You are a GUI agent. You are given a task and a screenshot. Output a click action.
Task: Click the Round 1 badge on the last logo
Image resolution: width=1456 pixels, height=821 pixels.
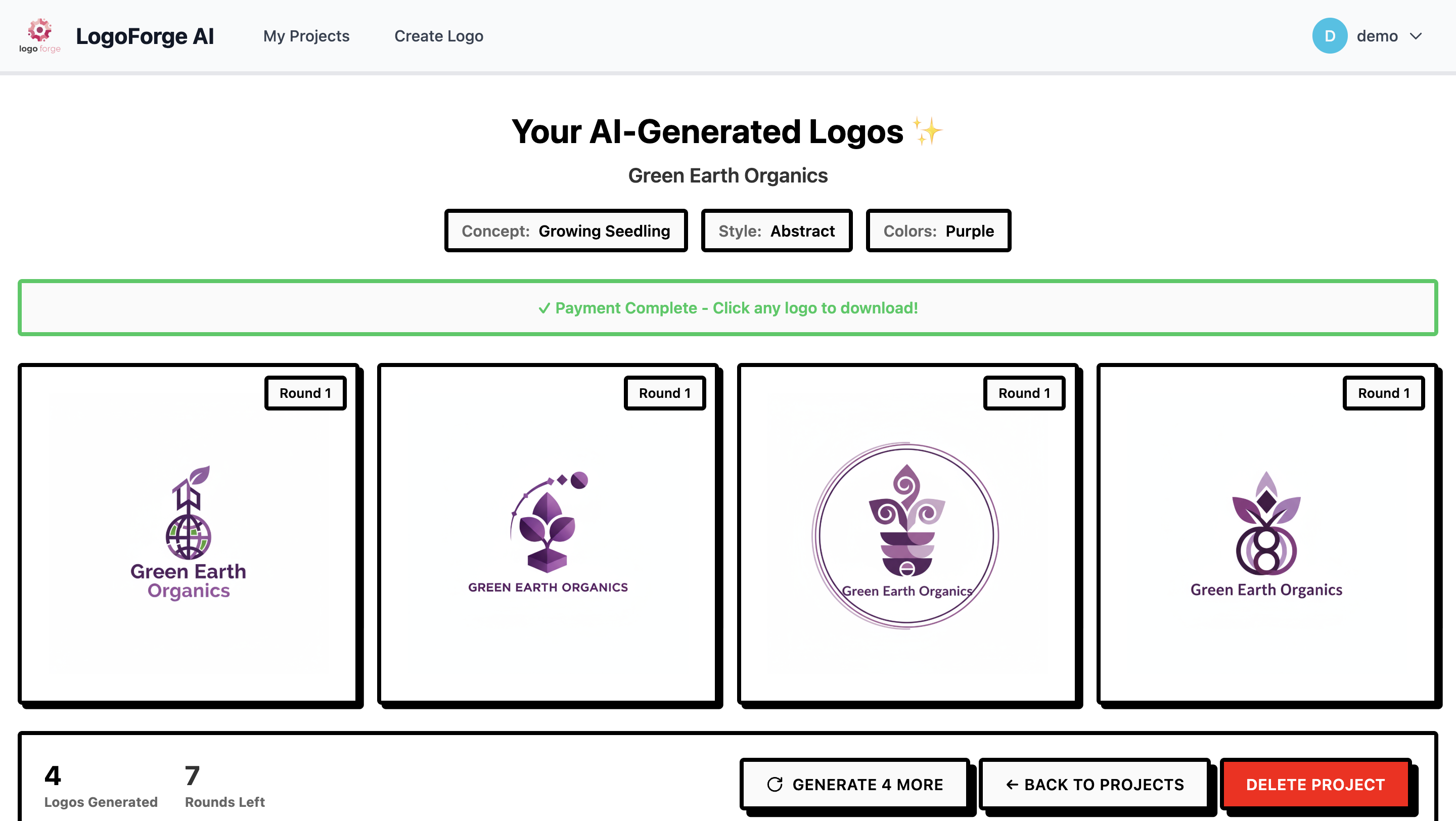point(1383,393)
